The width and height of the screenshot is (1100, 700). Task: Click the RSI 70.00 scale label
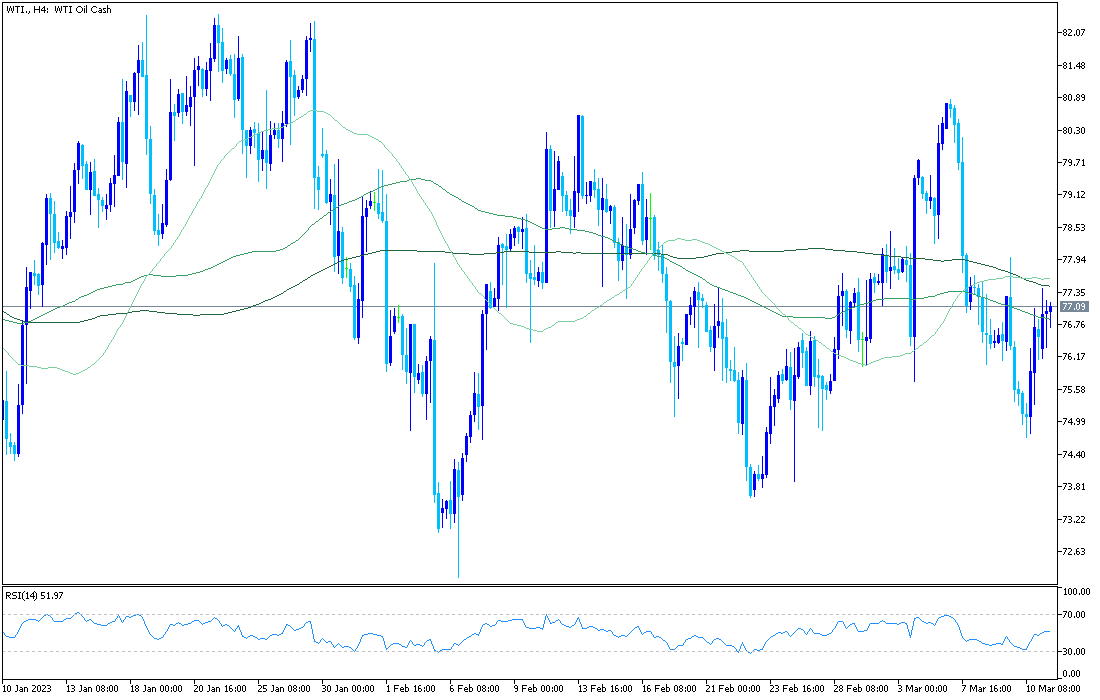tap(1074, 615)
